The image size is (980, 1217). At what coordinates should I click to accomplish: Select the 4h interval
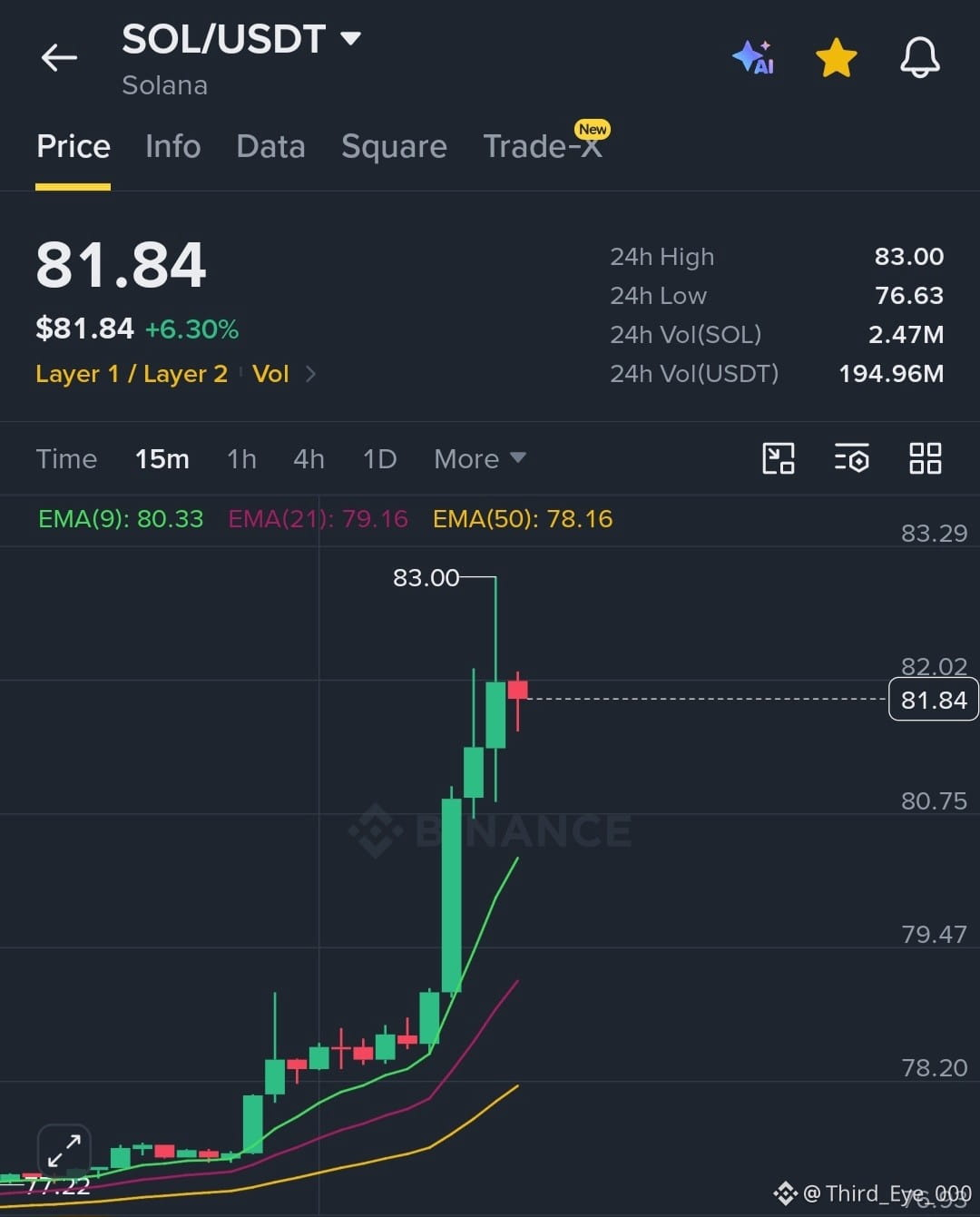tap(309, 459)
